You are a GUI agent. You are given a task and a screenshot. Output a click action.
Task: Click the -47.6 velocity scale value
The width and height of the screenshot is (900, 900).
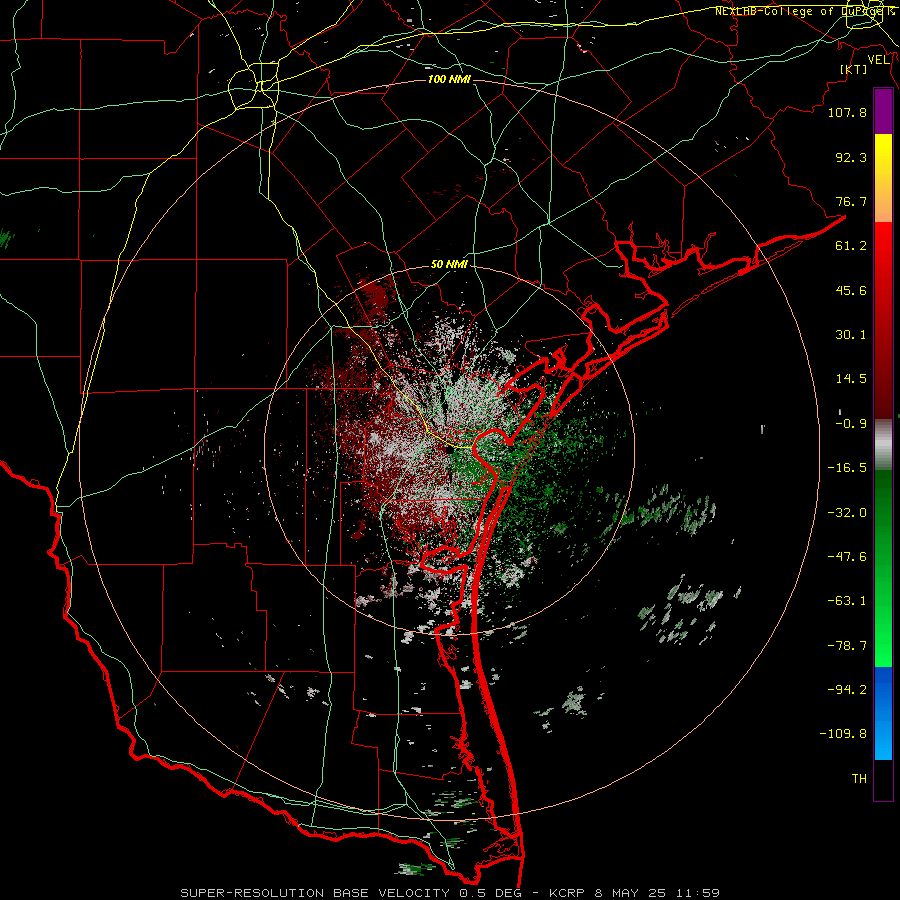click(x=847, y=557)
